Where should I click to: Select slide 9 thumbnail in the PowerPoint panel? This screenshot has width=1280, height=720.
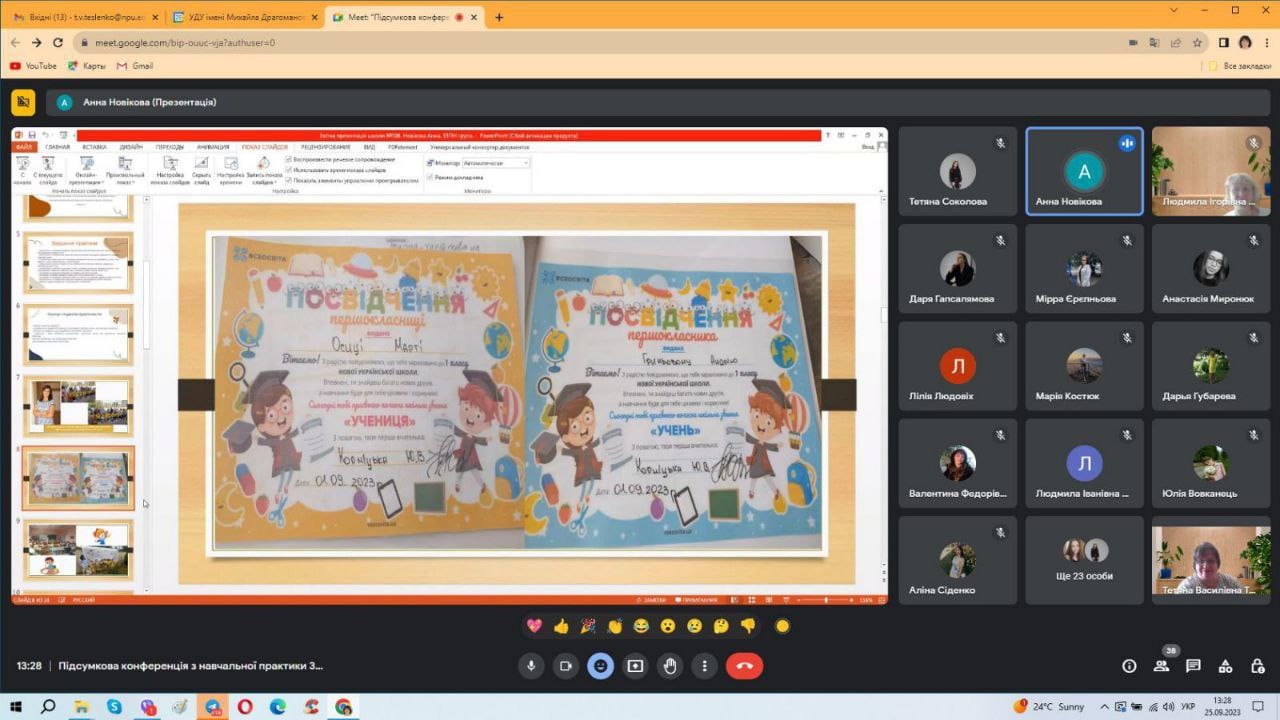pyautogui.click(x=78, y=550)
